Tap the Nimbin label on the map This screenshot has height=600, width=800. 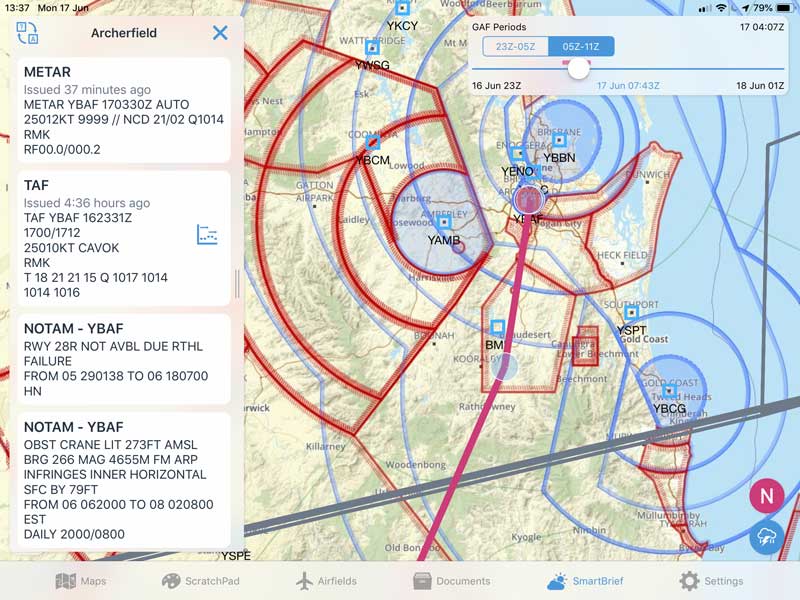[589, 531]
